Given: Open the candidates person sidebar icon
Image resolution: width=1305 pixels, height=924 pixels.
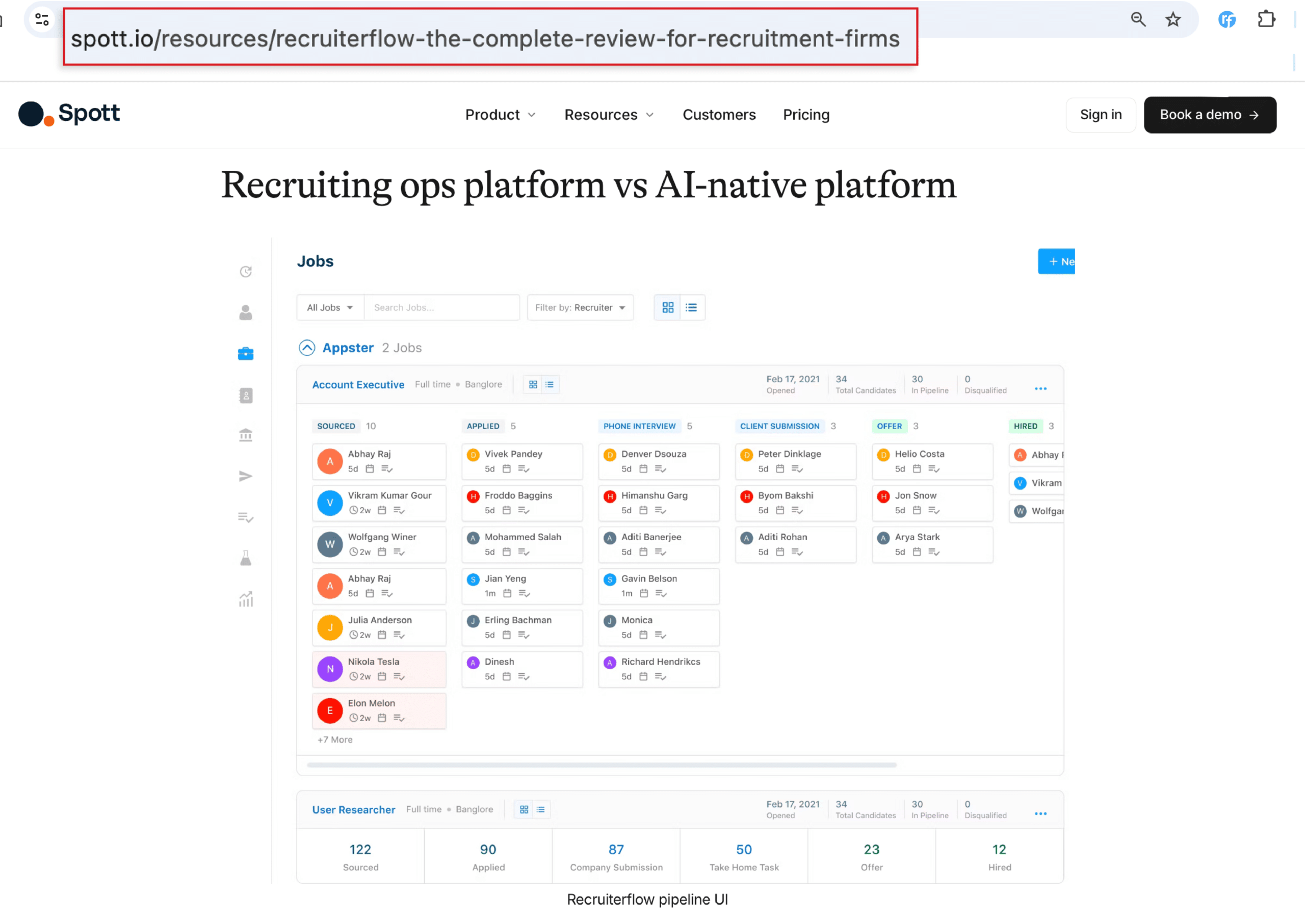Looking at the screenshot, I should point(246,313).
